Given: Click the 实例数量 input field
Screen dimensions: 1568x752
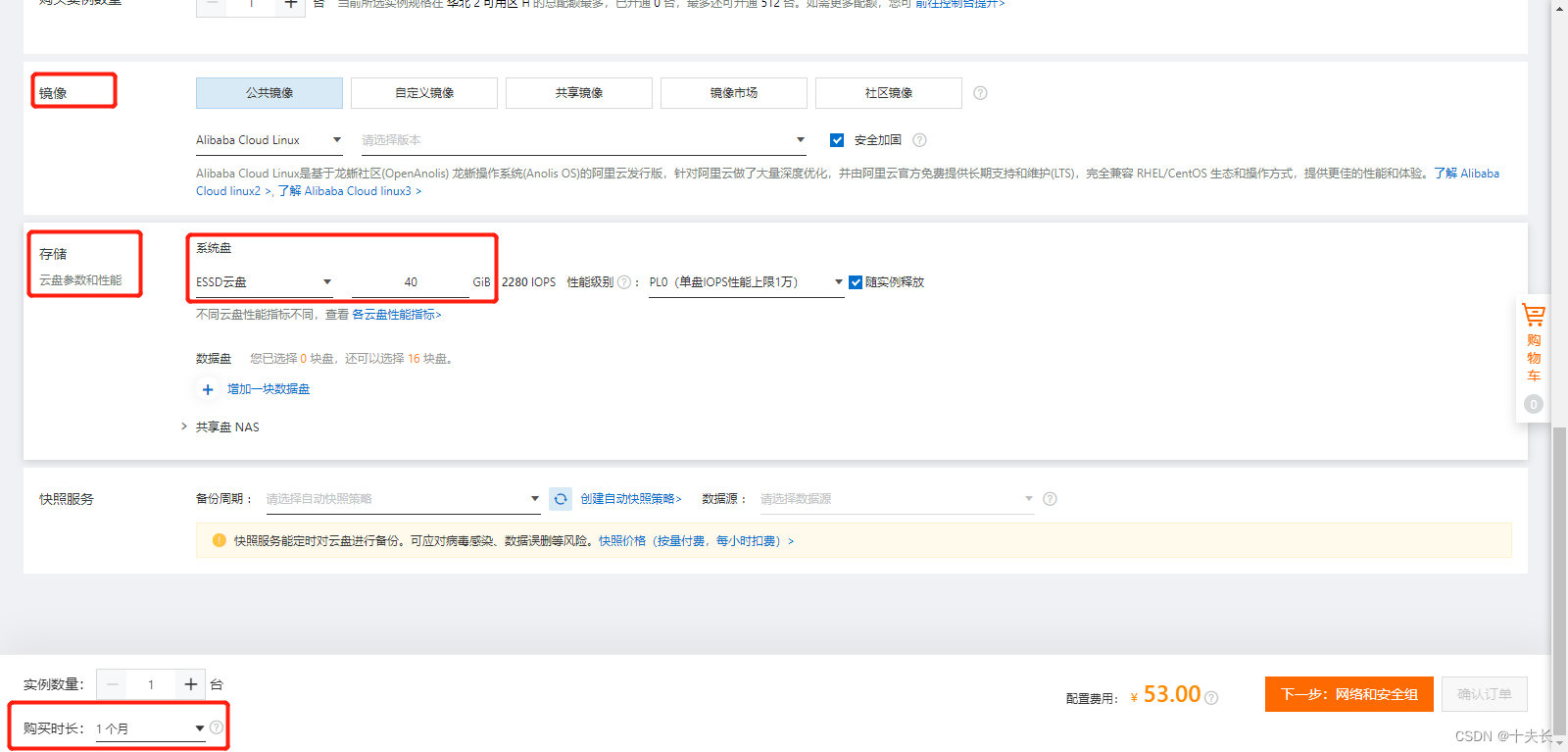Looking at the screenshot, I should [151, 684].
